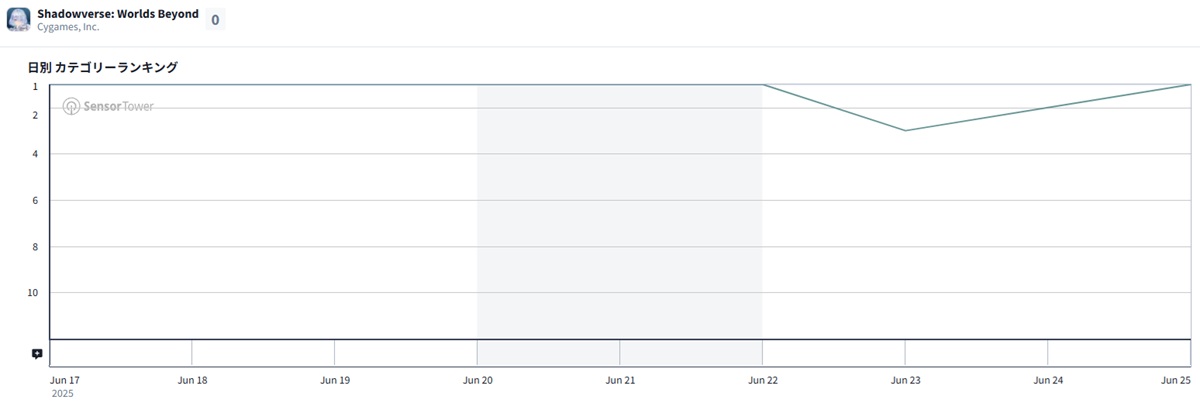Select the Jun 21 date on timeline

coord(620,380)
